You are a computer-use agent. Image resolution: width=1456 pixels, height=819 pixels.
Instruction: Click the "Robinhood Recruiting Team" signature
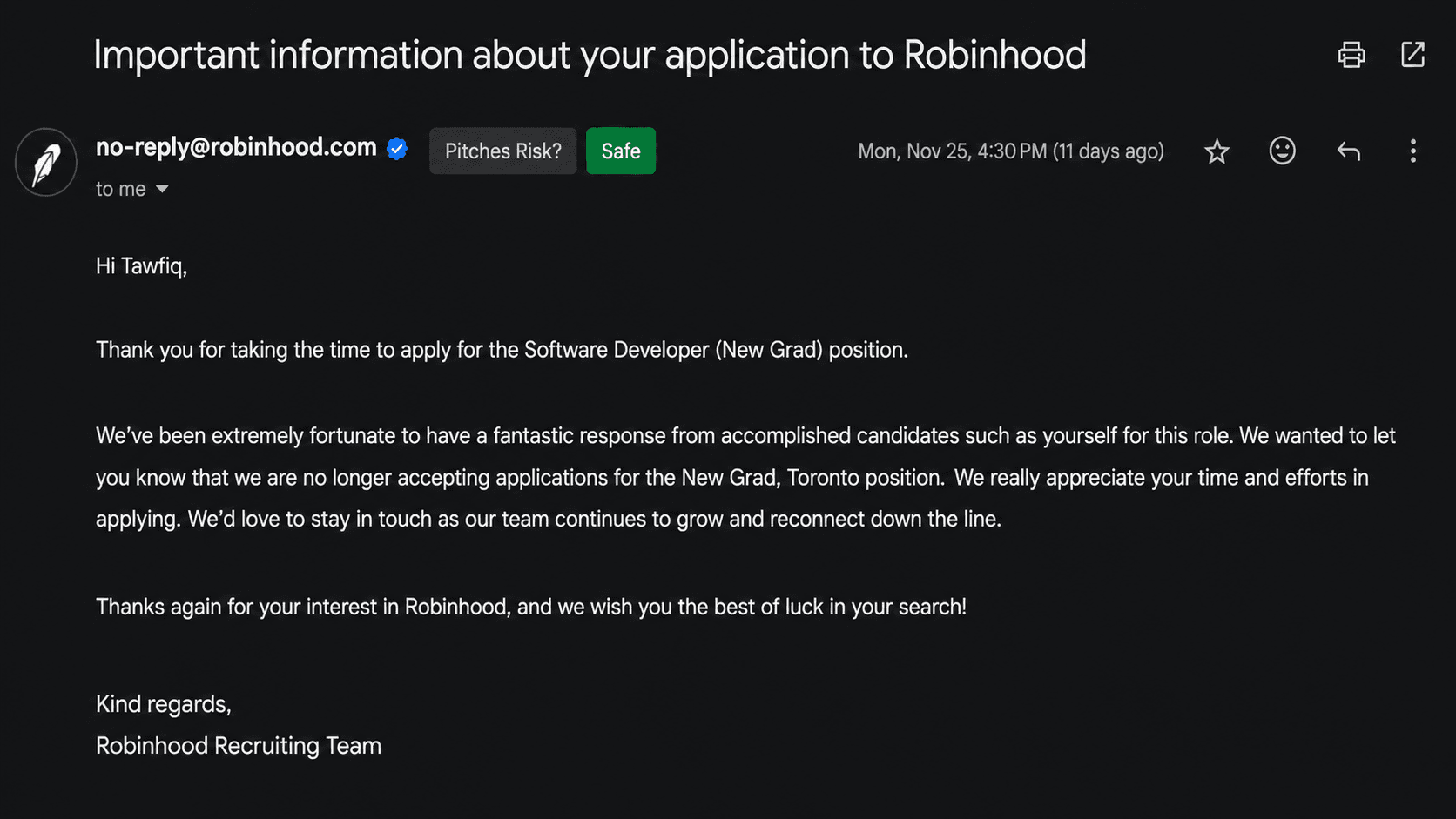[x=239, y=746]
